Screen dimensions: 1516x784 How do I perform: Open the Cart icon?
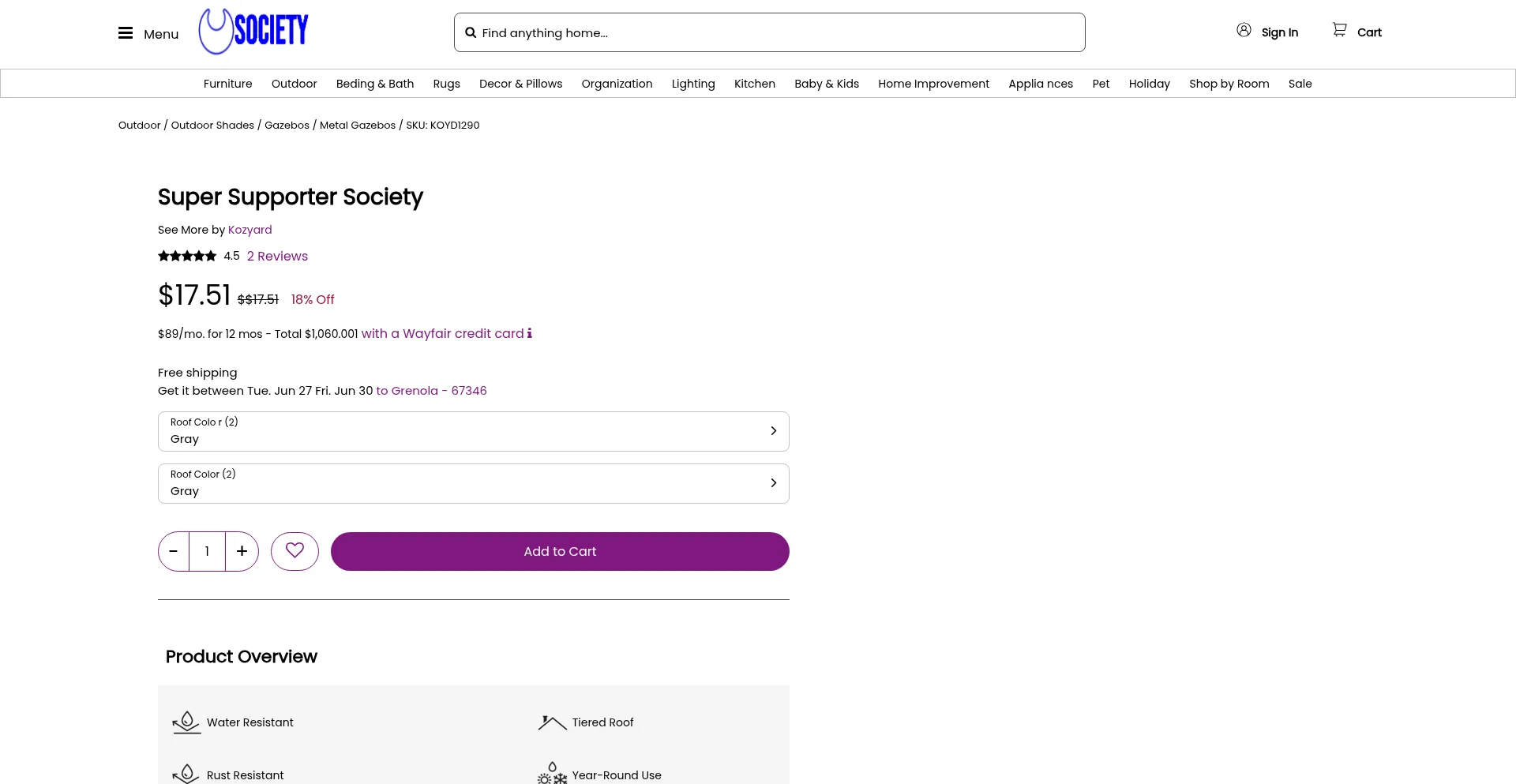tap(1338, 29)
